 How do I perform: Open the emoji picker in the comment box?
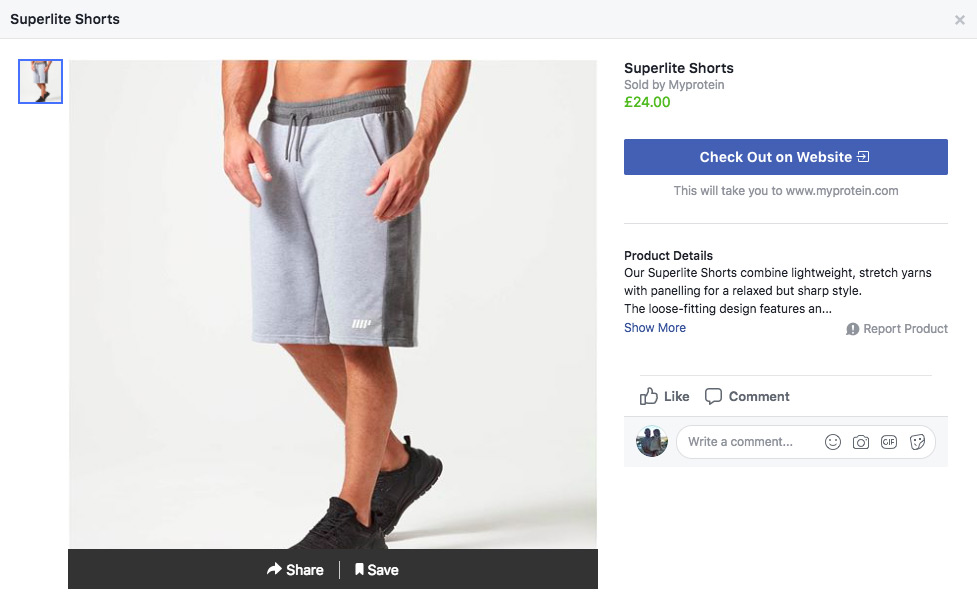click(x=832, y=441)
